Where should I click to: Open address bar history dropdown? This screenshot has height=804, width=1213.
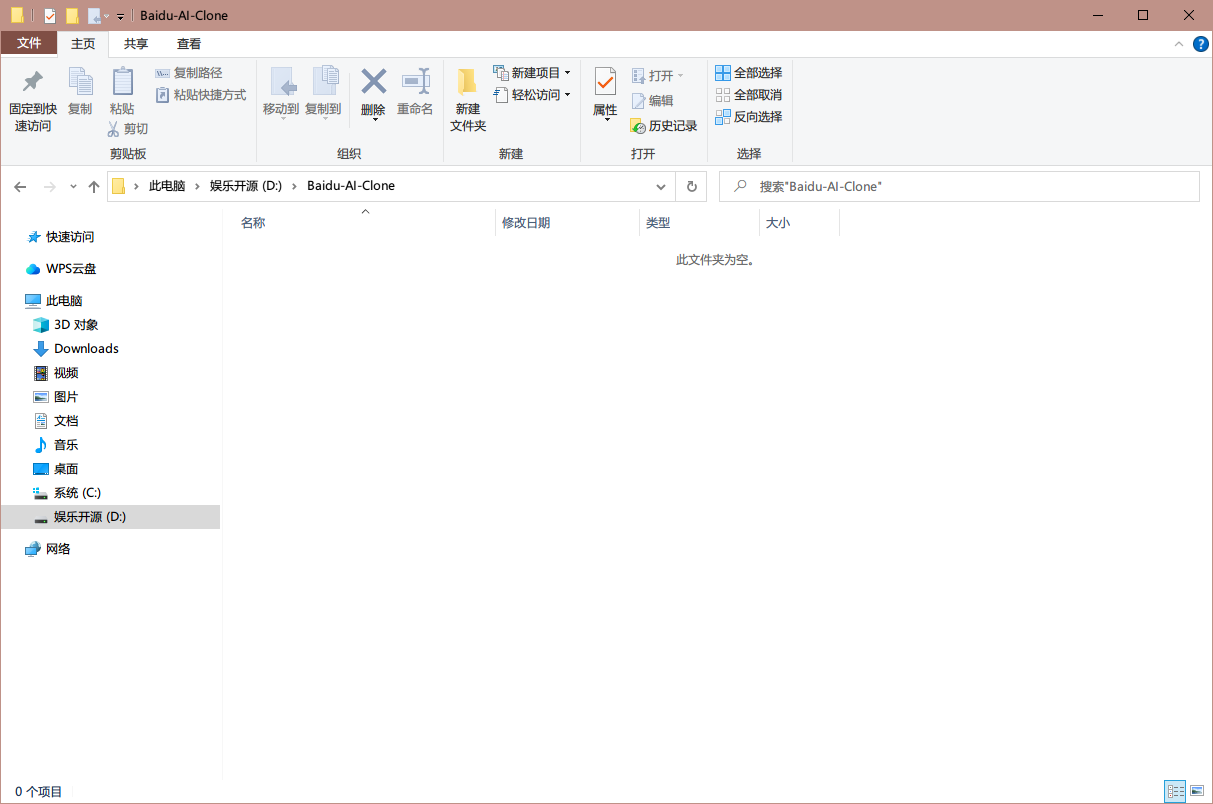coord(661,187)
